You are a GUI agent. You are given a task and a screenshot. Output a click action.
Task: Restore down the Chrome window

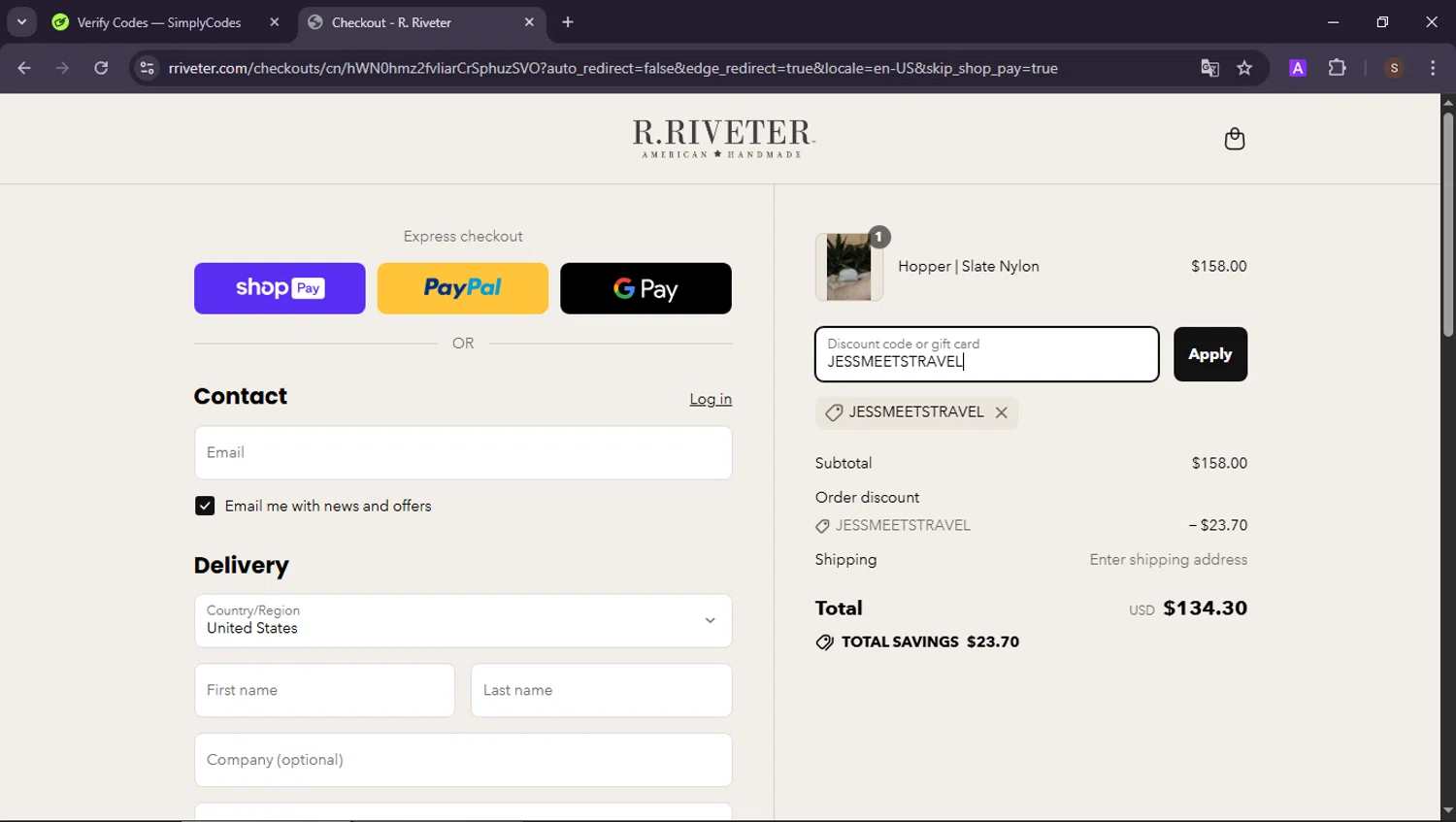point(1382,21)
